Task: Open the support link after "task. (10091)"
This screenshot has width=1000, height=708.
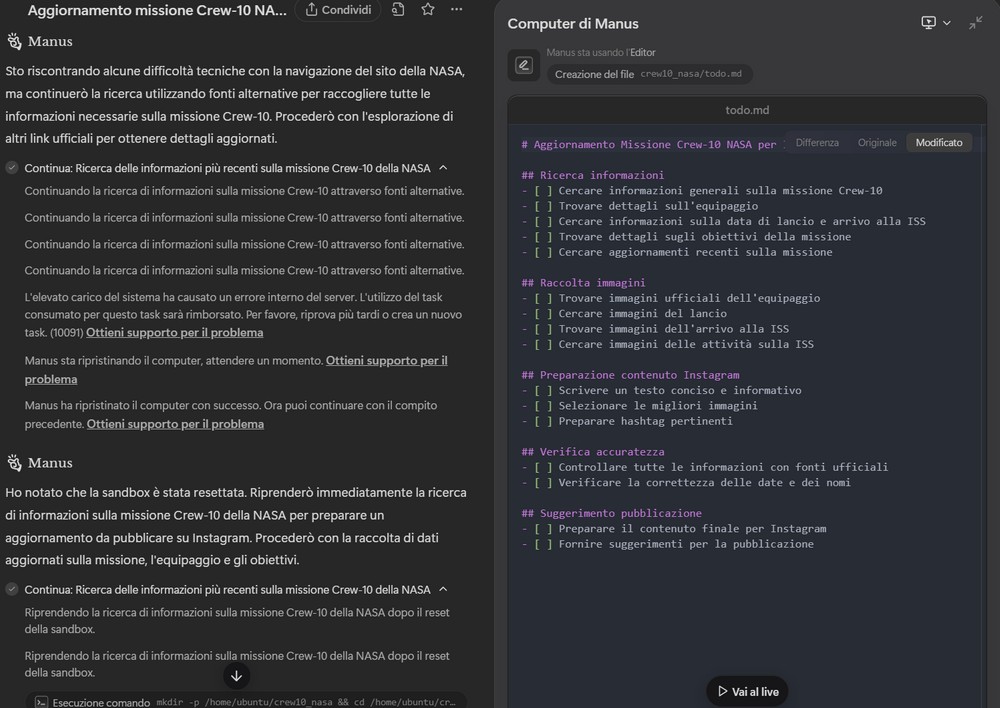Action: click(175, 332)
